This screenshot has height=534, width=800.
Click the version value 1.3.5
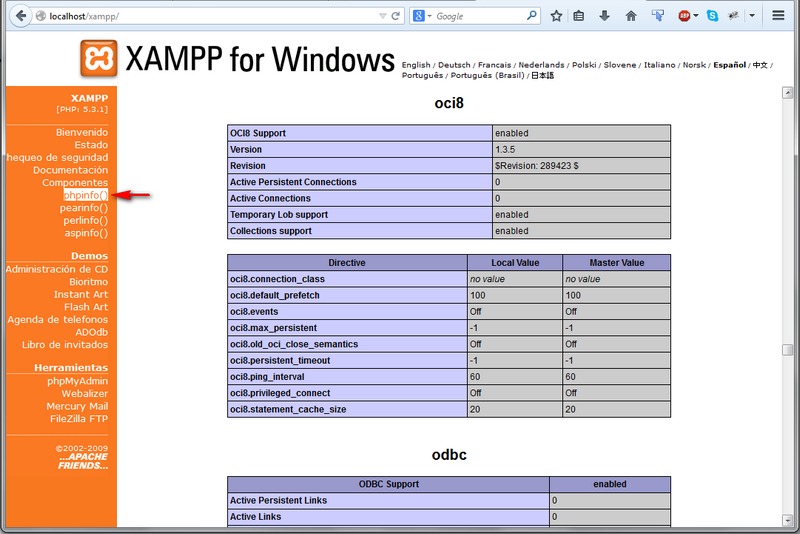[505, 149]
